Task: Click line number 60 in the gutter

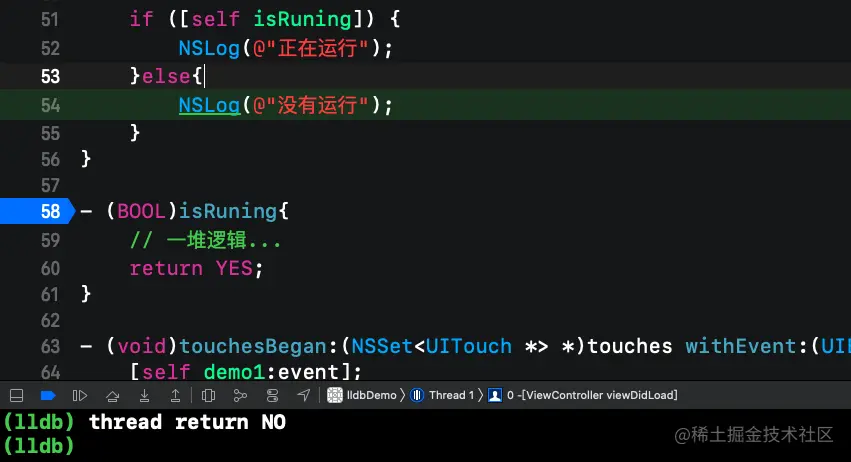Action: [x=49, y=267]
